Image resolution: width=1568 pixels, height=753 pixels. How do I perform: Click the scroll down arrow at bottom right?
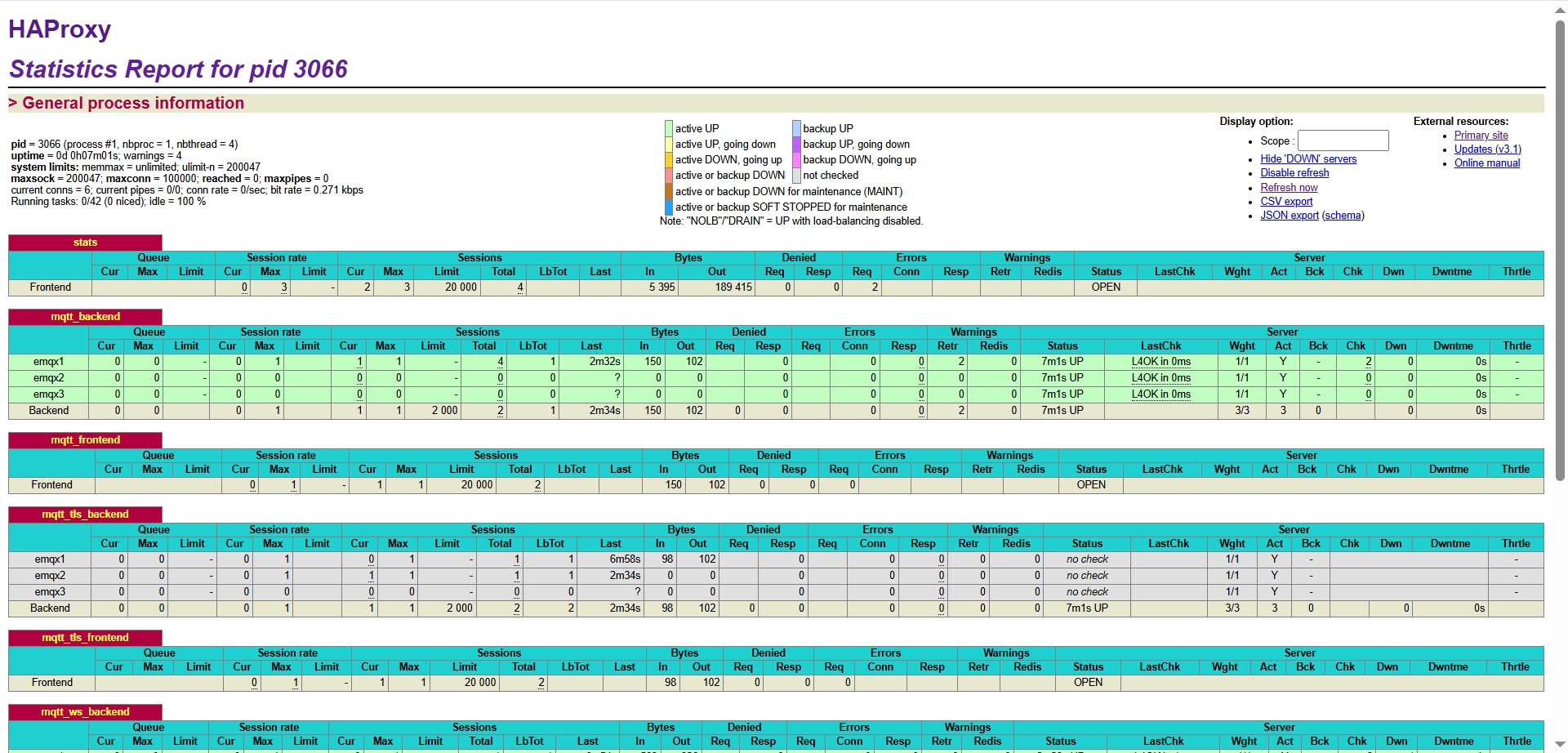click(x=1560, y=745)
